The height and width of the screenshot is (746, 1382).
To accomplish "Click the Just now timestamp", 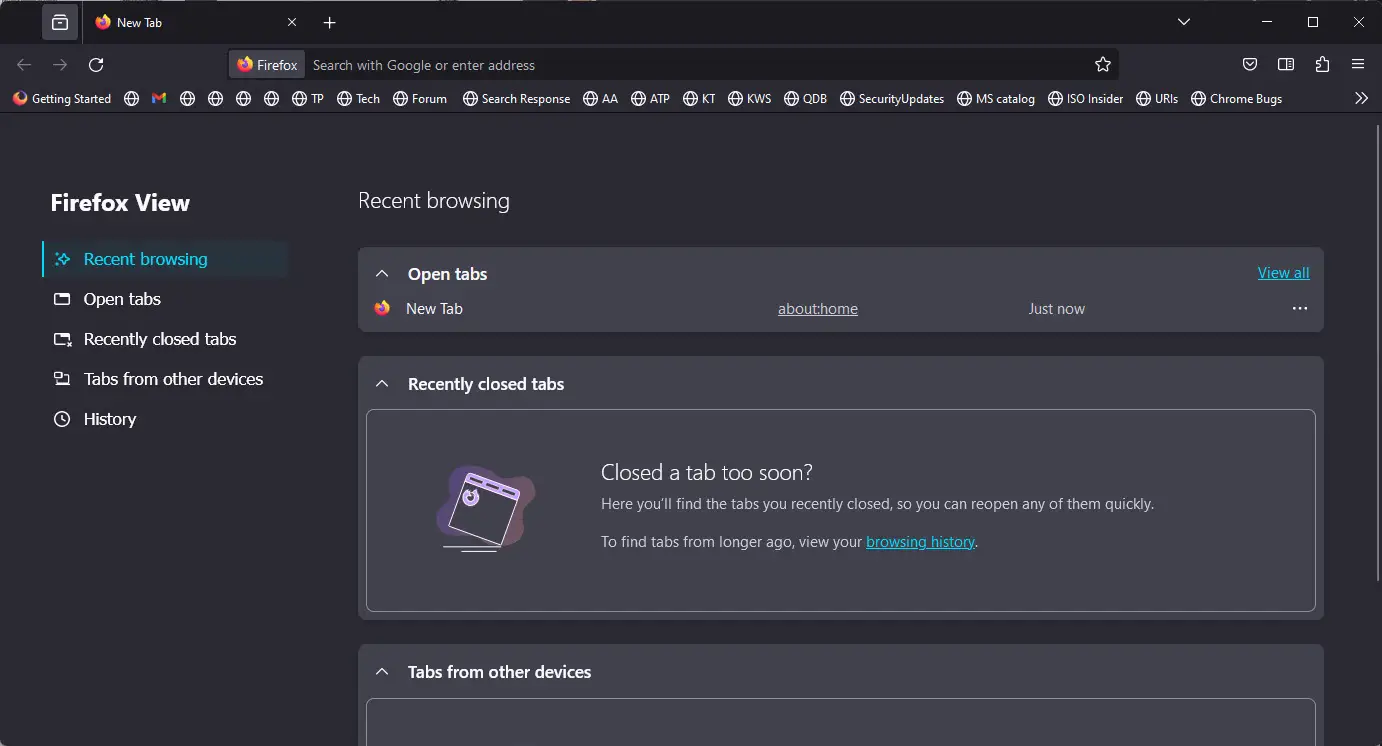I will pyautogui.click(x=1057, y=309).
